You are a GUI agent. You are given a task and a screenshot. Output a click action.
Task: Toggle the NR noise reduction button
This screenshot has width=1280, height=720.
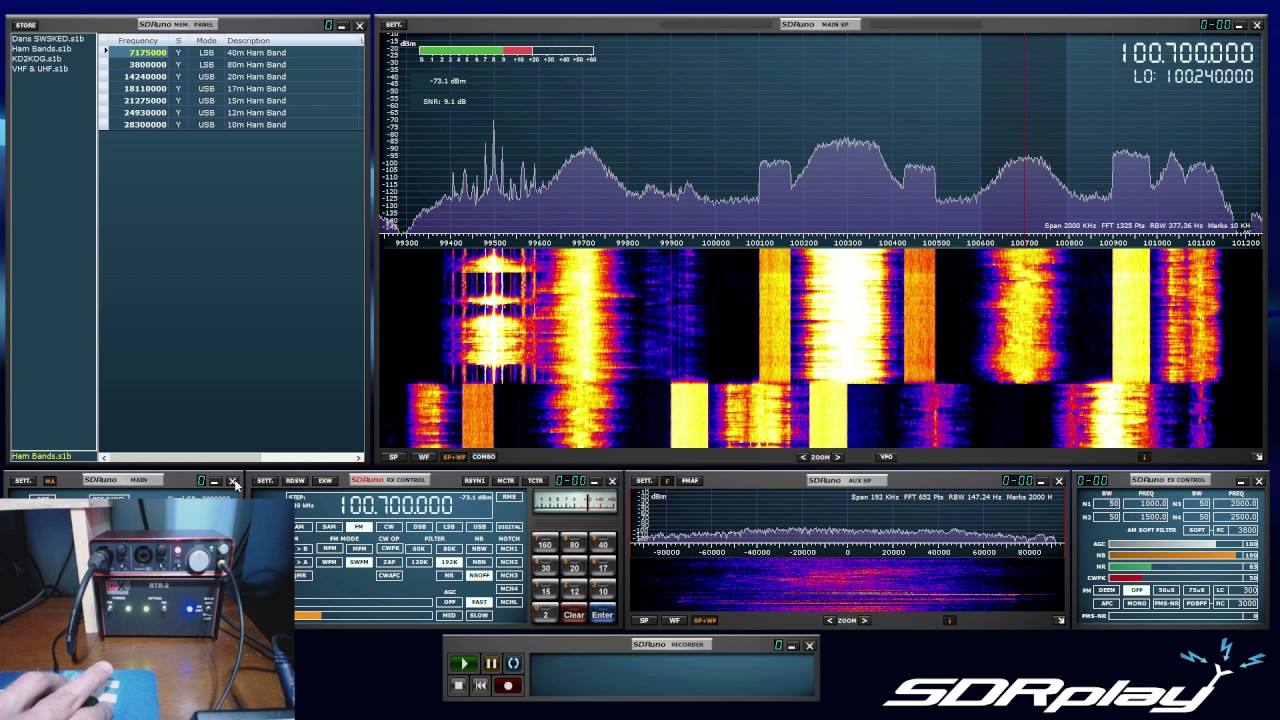[x=449, y=575]
